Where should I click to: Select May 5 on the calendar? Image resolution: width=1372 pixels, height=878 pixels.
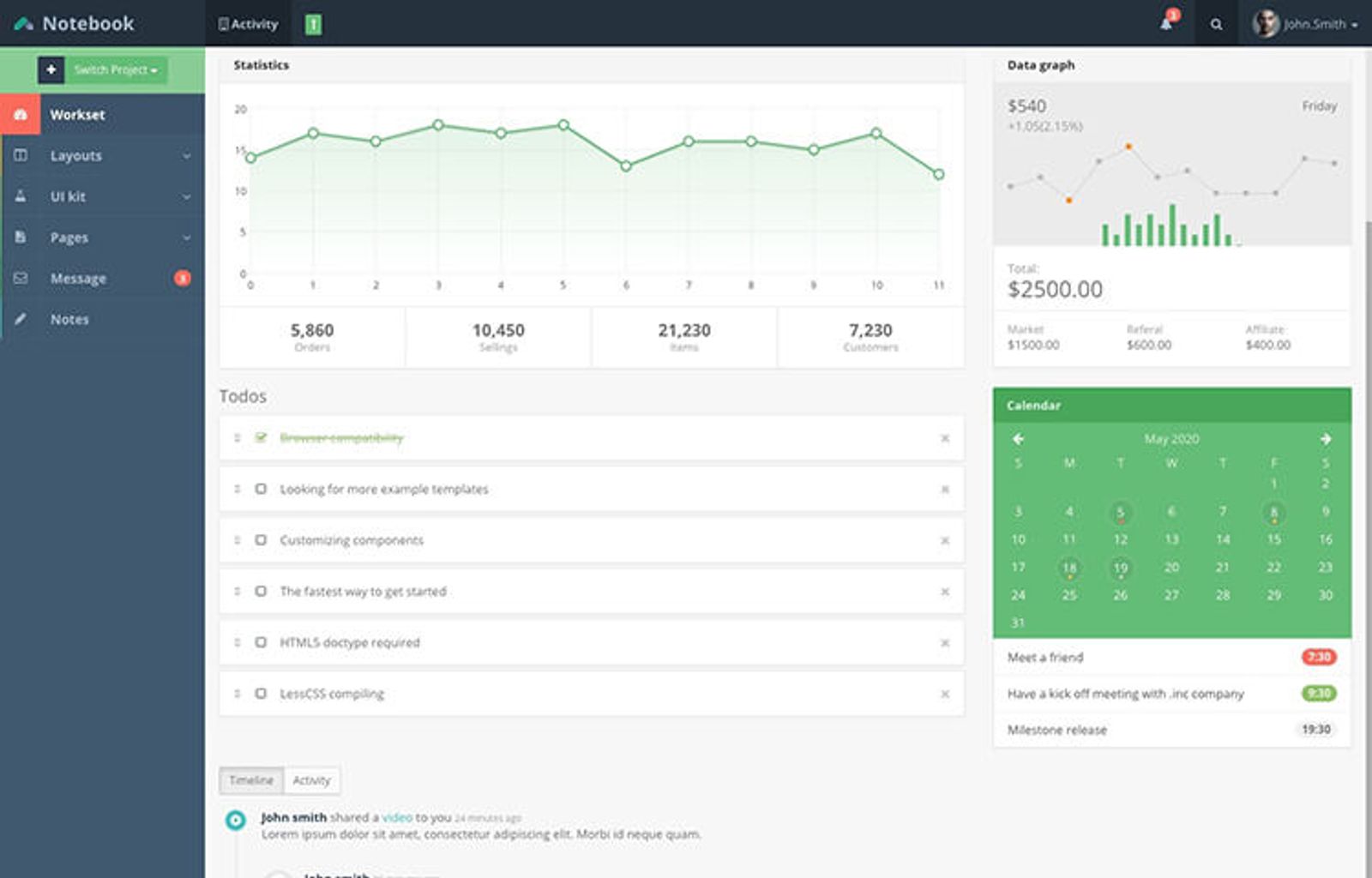click(1120, 512)
